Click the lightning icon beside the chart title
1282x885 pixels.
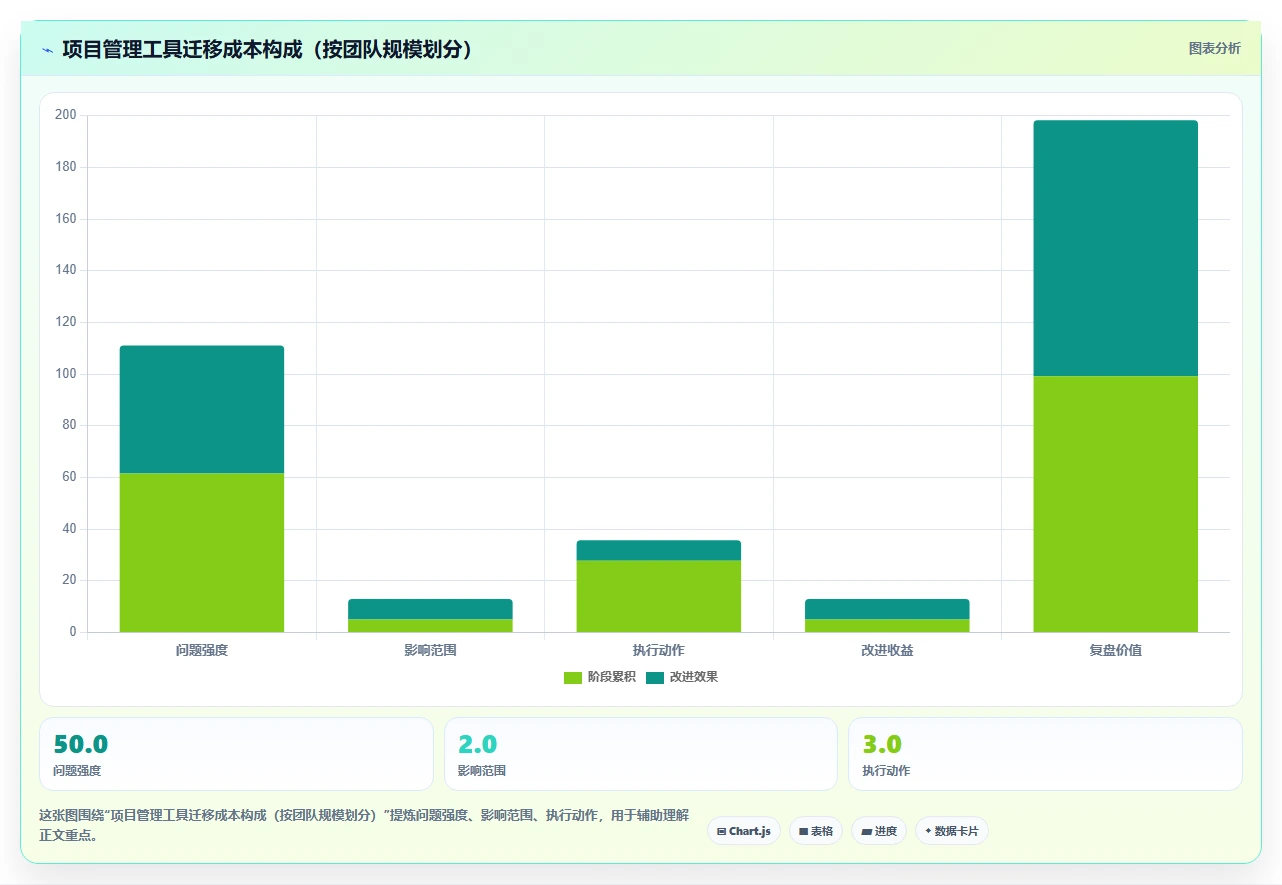(47, 49)
